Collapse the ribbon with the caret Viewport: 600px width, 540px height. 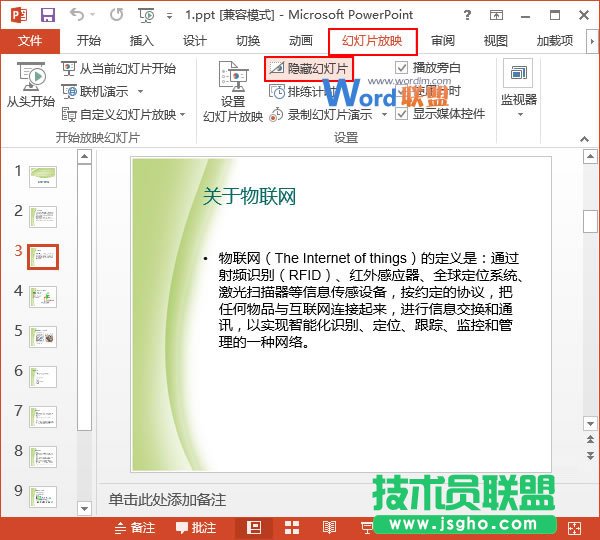[x=584, y=139]
